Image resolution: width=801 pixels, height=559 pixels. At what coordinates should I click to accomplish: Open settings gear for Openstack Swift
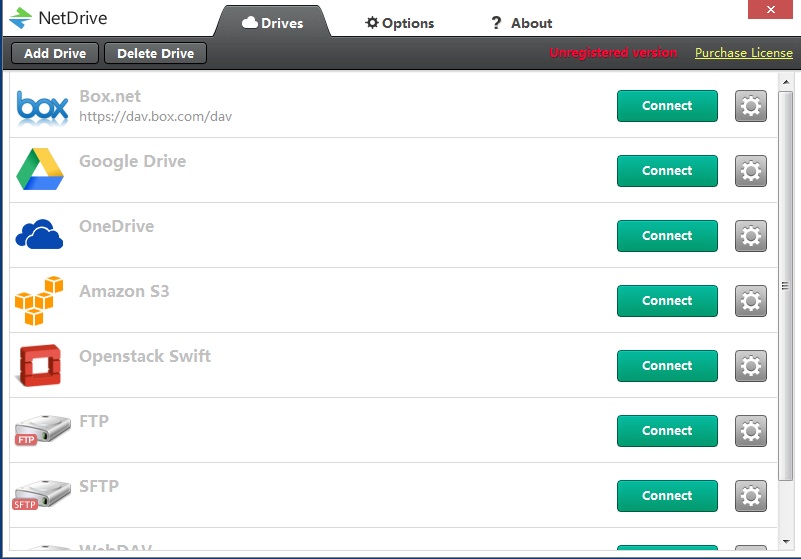(x=750, y=366)
